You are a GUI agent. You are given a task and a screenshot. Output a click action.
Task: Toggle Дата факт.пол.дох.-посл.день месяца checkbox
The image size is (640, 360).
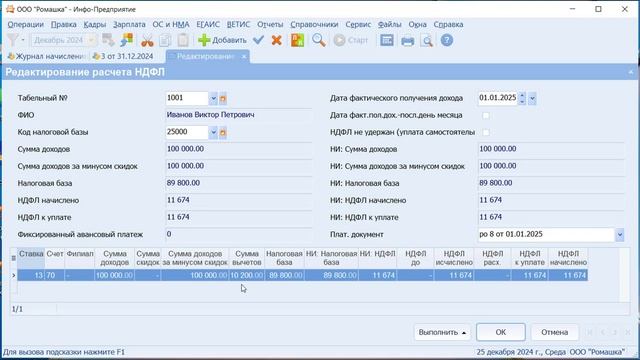pyautogui.click(x=486, y=116)
